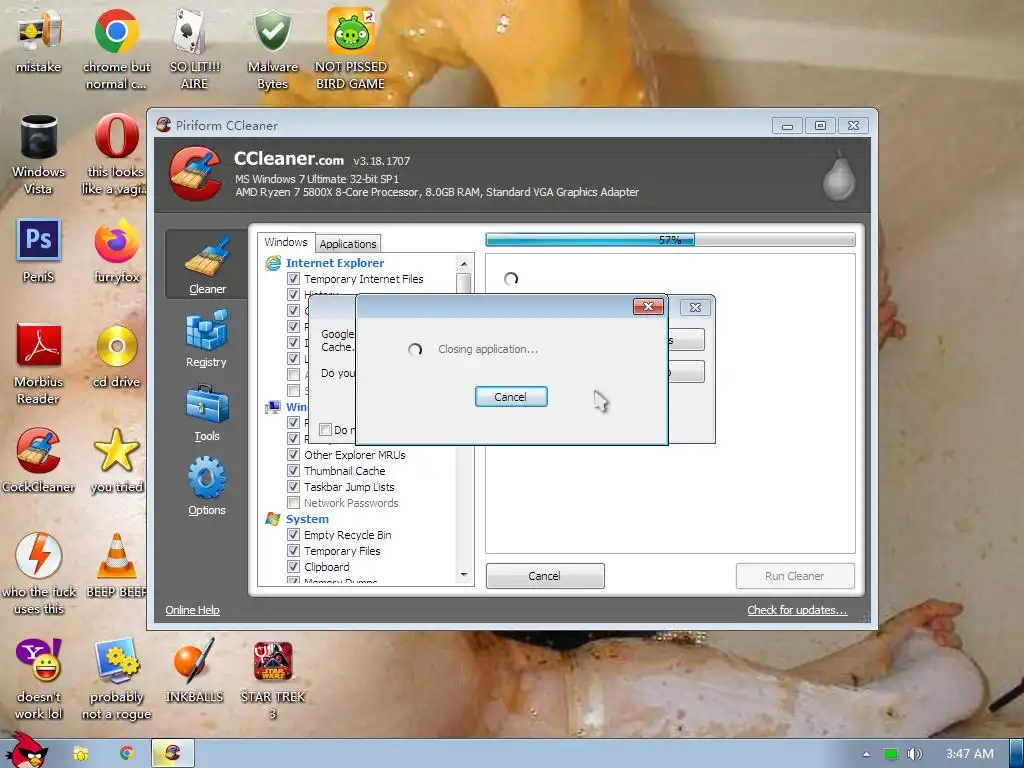Uncheck Taskbar Jump Lists

click(x=293, y=487)
